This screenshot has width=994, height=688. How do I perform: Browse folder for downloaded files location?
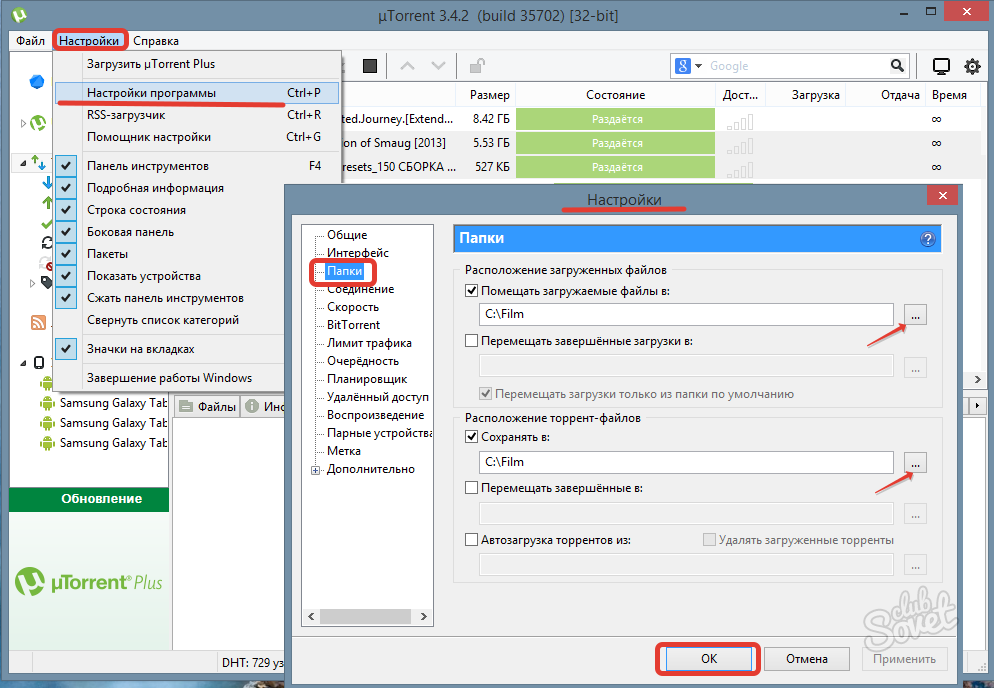click(x=915, y=315)
